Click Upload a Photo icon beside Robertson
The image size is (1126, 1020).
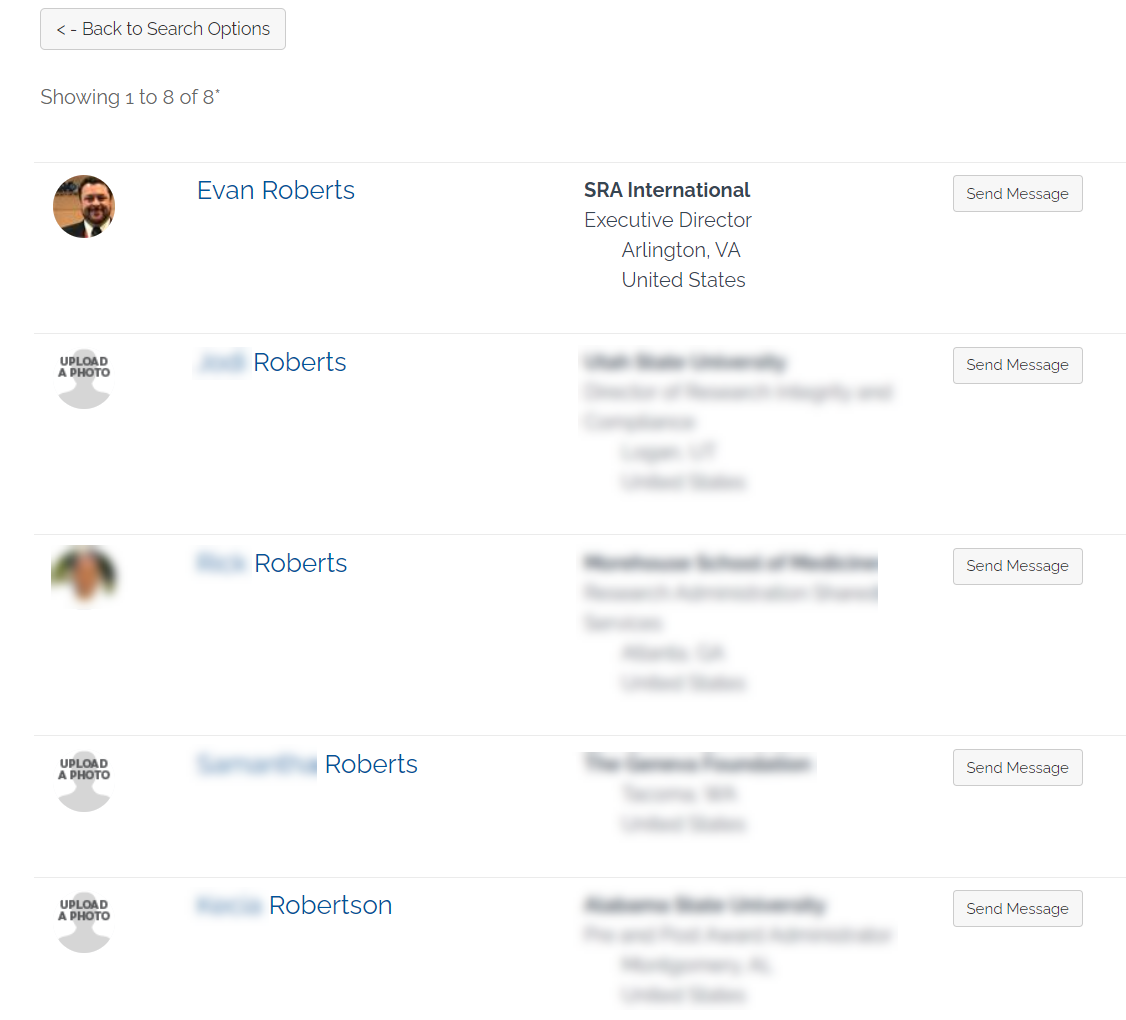point(84,922)
